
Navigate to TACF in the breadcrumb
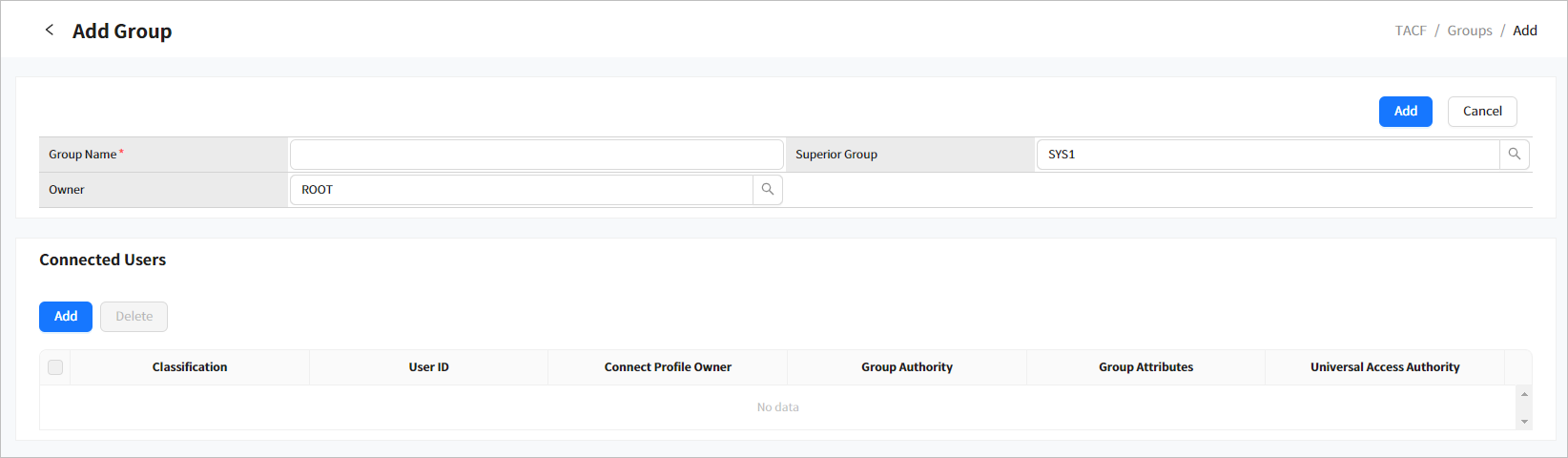[x=1410, y=31]
